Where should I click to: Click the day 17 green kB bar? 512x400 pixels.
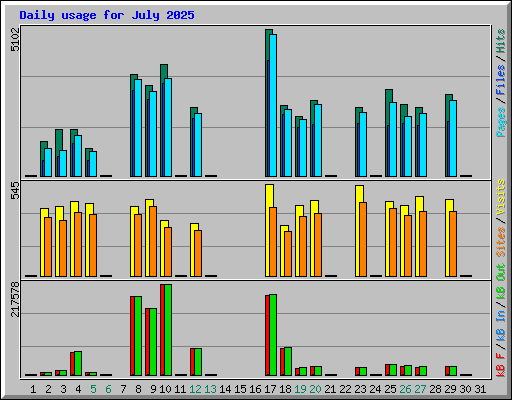pyautogui.click(x=273, y=335)
